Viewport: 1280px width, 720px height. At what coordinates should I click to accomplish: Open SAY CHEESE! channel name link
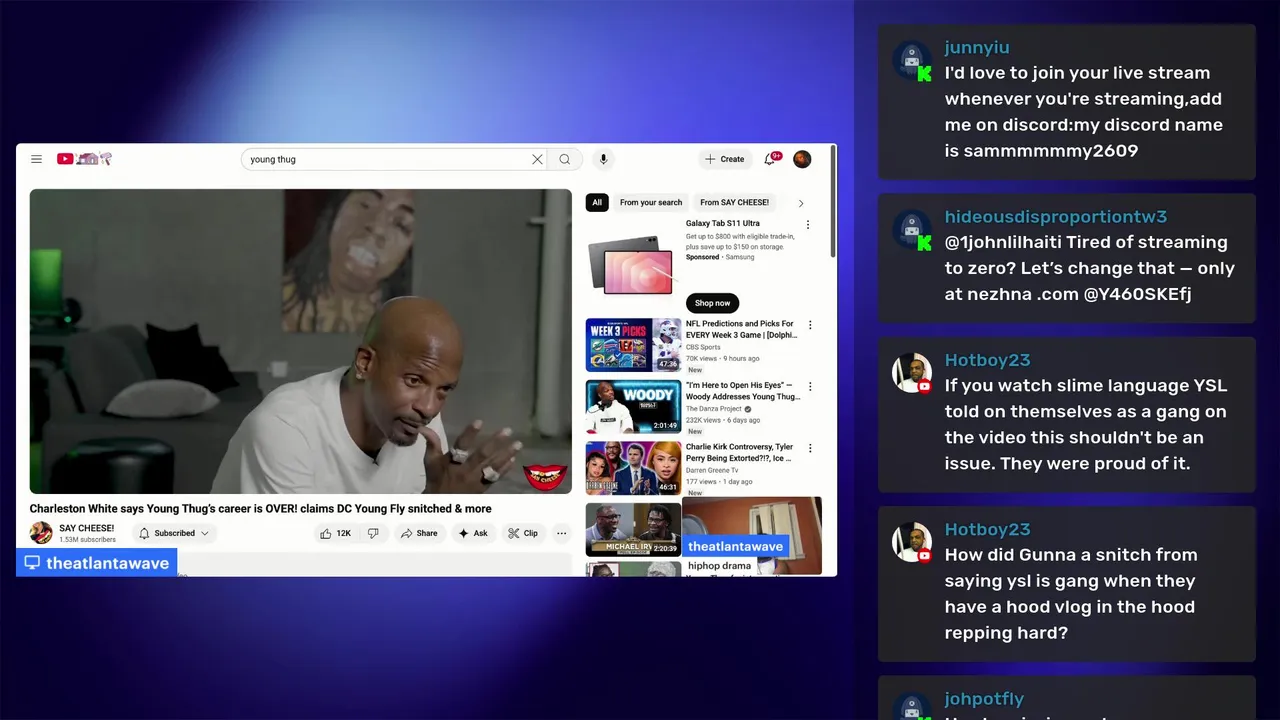(87, 528)
